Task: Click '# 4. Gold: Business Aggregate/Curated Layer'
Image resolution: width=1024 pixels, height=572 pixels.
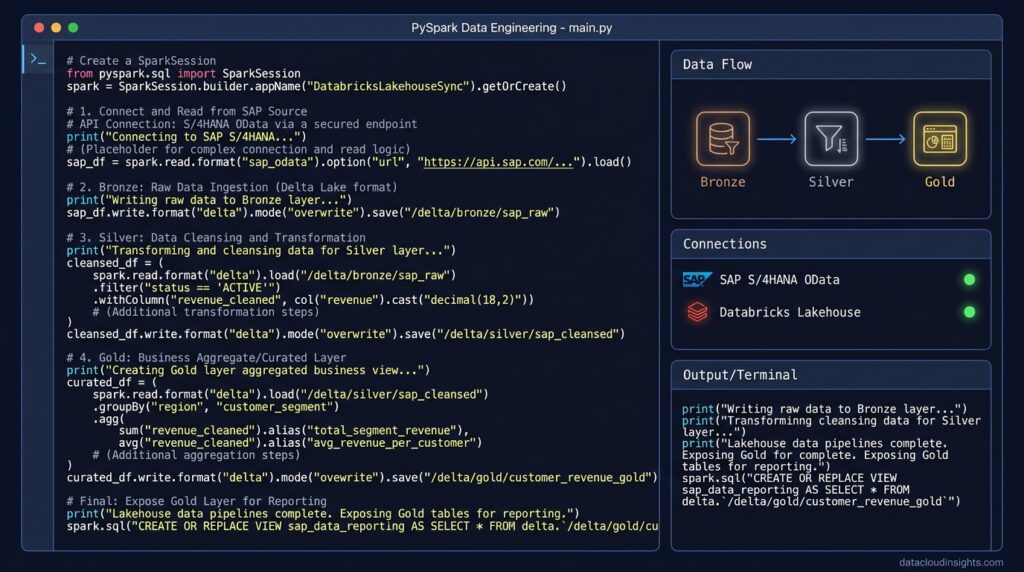Action: (206, 358)
